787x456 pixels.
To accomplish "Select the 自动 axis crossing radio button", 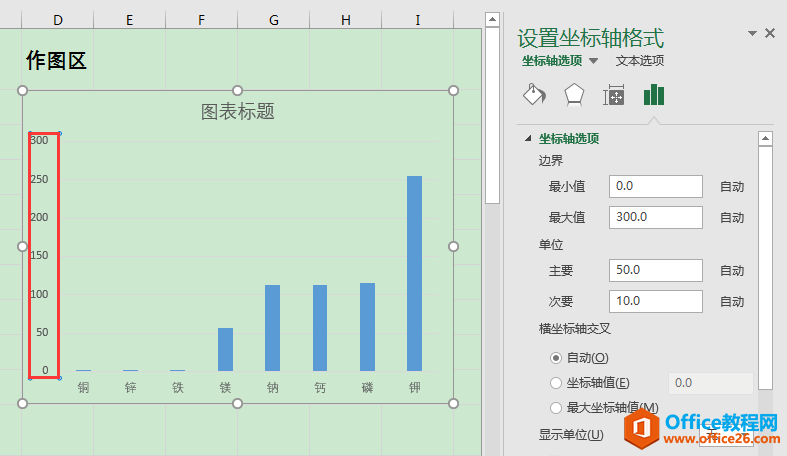I will pyautogui.click(x=556, y=357).
